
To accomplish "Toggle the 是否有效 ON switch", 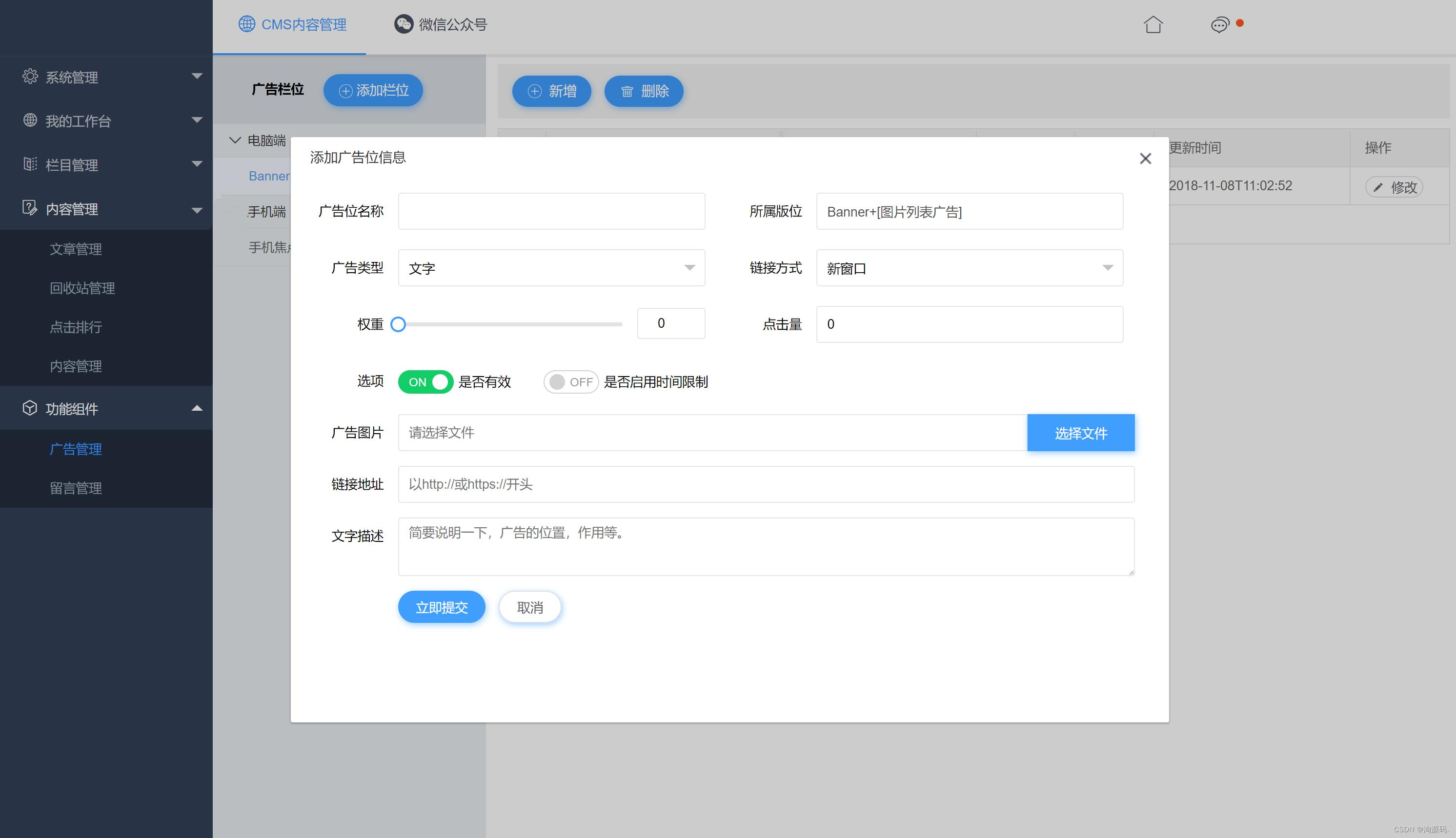I will click(x=425, y=381).
